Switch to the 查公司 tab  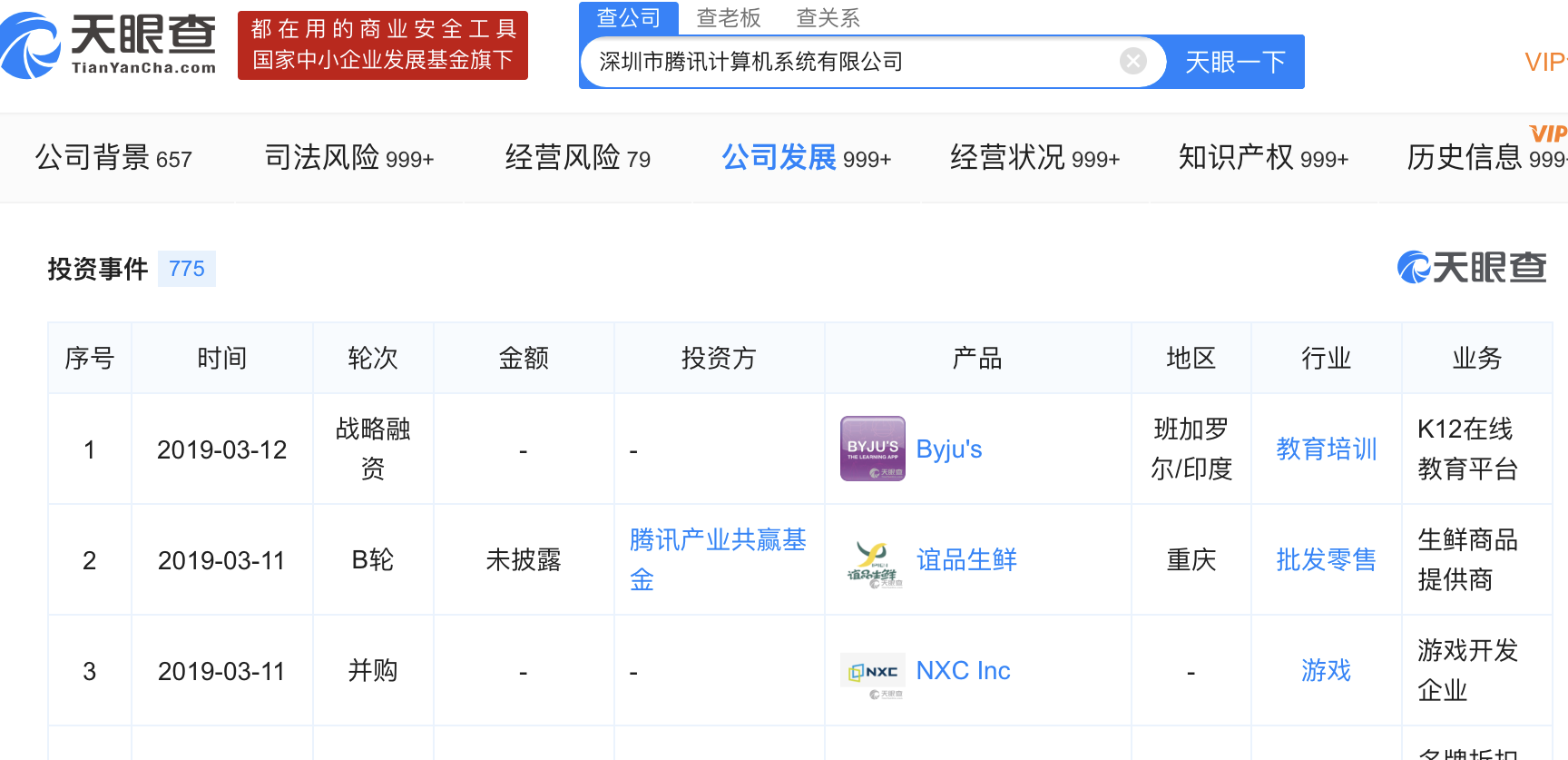(x=629, y=17)
